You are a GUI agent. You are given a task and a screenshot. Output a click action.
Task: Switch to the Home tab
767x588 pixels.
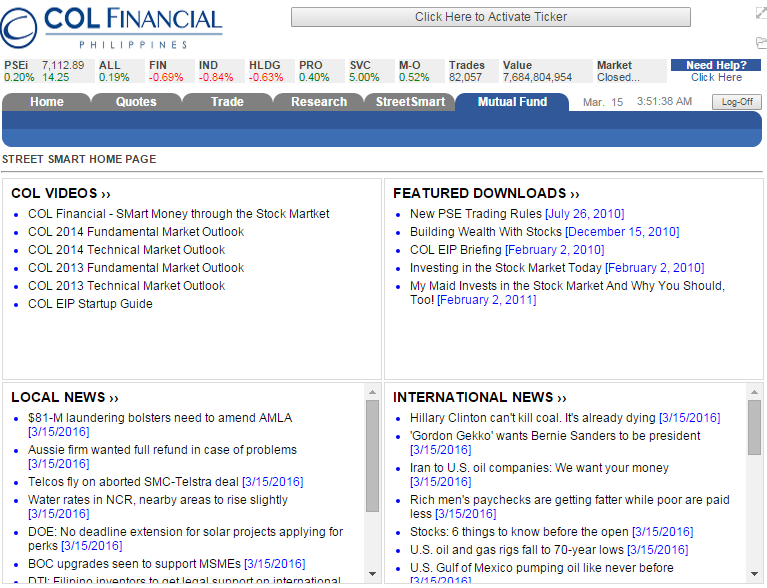pyautogui.click(x=47, y=102)
